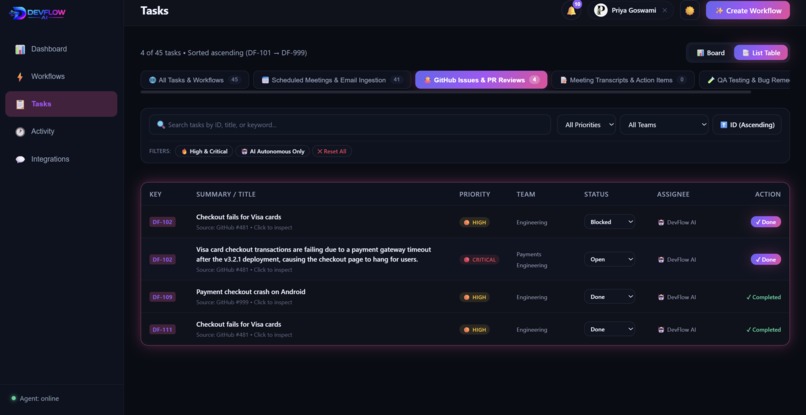The height and width of the screenshot is (415, 806).
Task: Click the CRITICAL priority badge
Action: coord(479,260)
